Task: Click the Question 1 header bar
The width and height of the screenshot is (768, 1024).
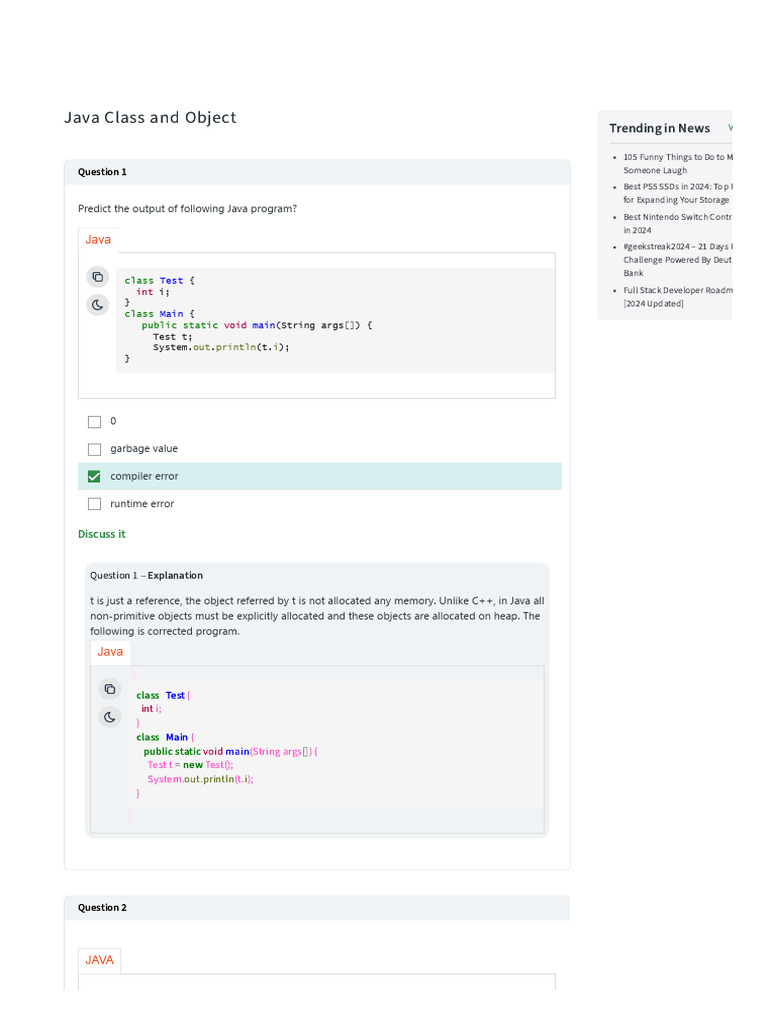Action: 317,172
